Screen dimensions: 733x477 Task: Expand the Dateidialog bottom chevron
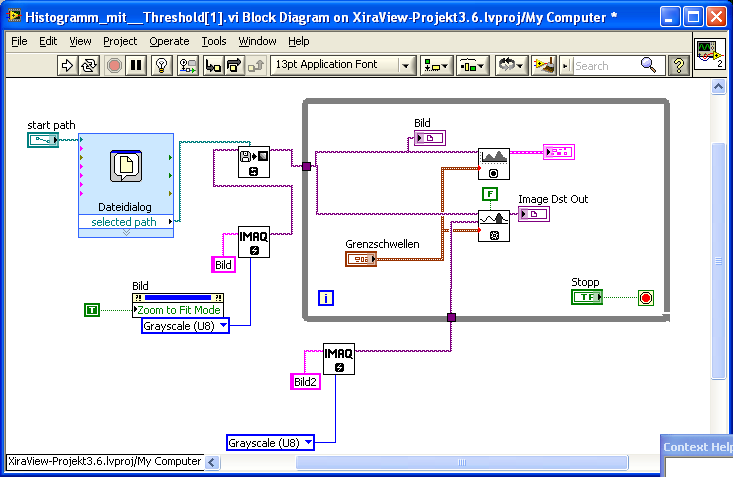pyautogui.click(x=126, y=233)
